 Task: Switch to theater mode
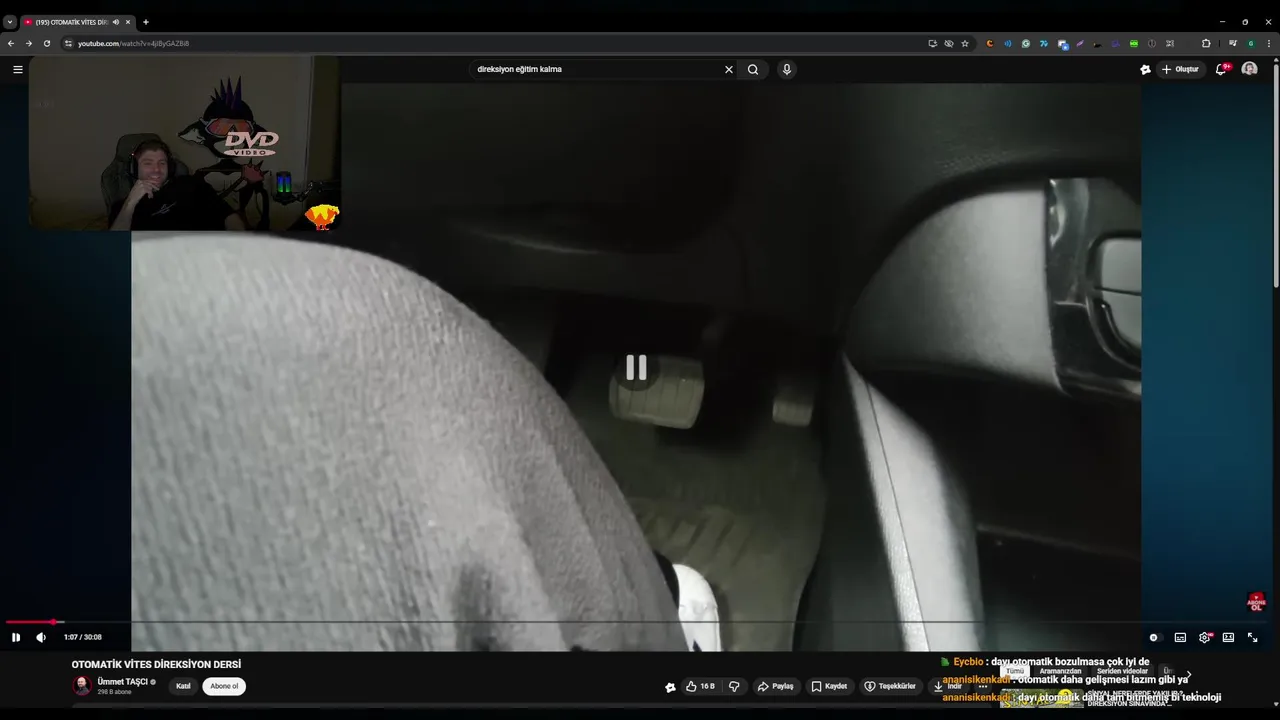(1228, 637)
